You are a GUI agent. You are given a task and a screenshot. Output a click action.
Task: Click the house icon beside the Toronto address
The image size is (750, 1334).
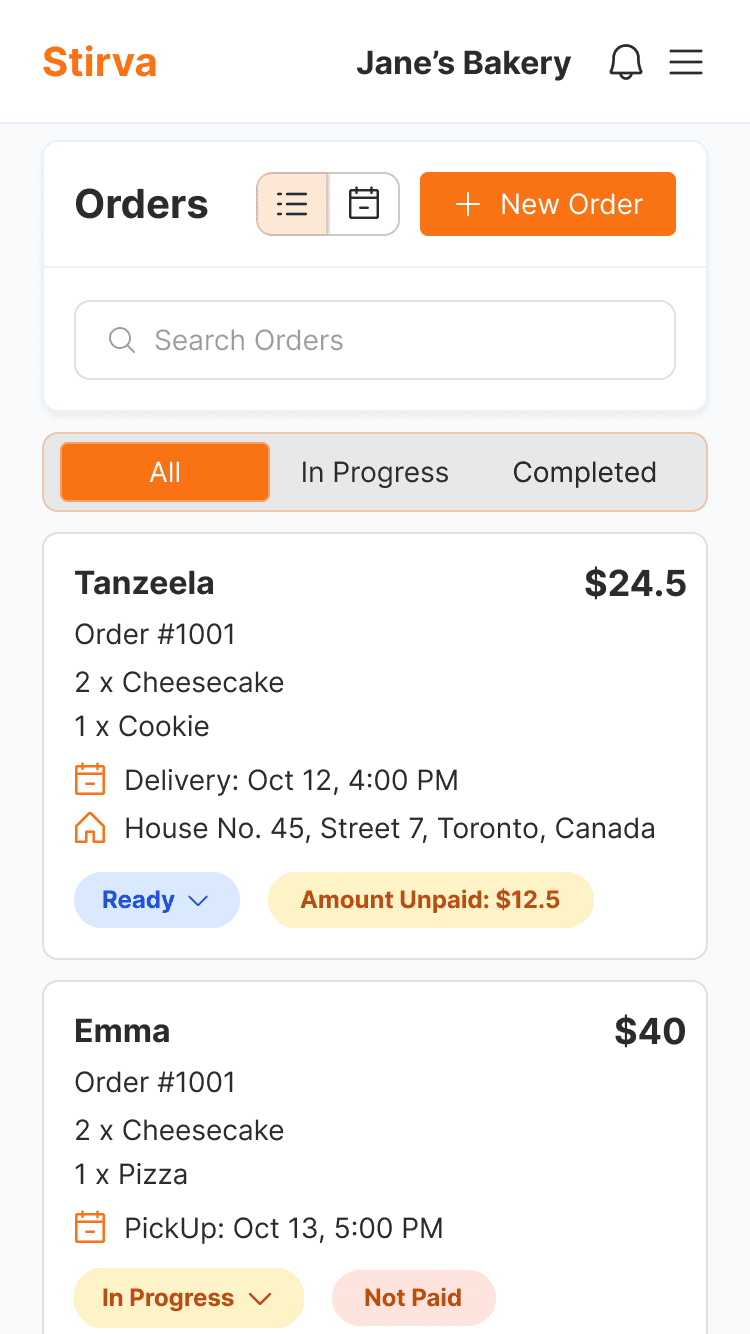click(90, 828)
